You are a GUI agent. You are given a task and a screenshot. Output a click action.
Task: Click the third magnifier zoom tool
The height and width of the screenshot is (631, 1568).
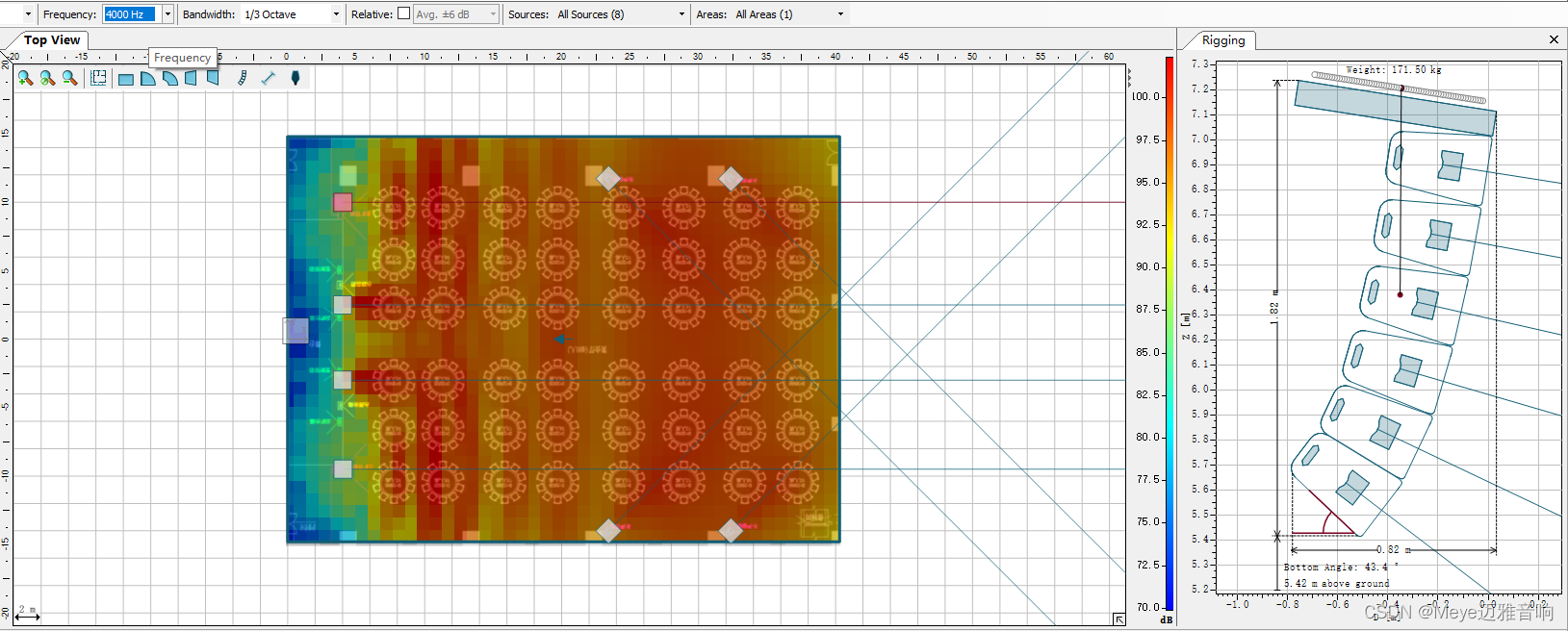69,78
